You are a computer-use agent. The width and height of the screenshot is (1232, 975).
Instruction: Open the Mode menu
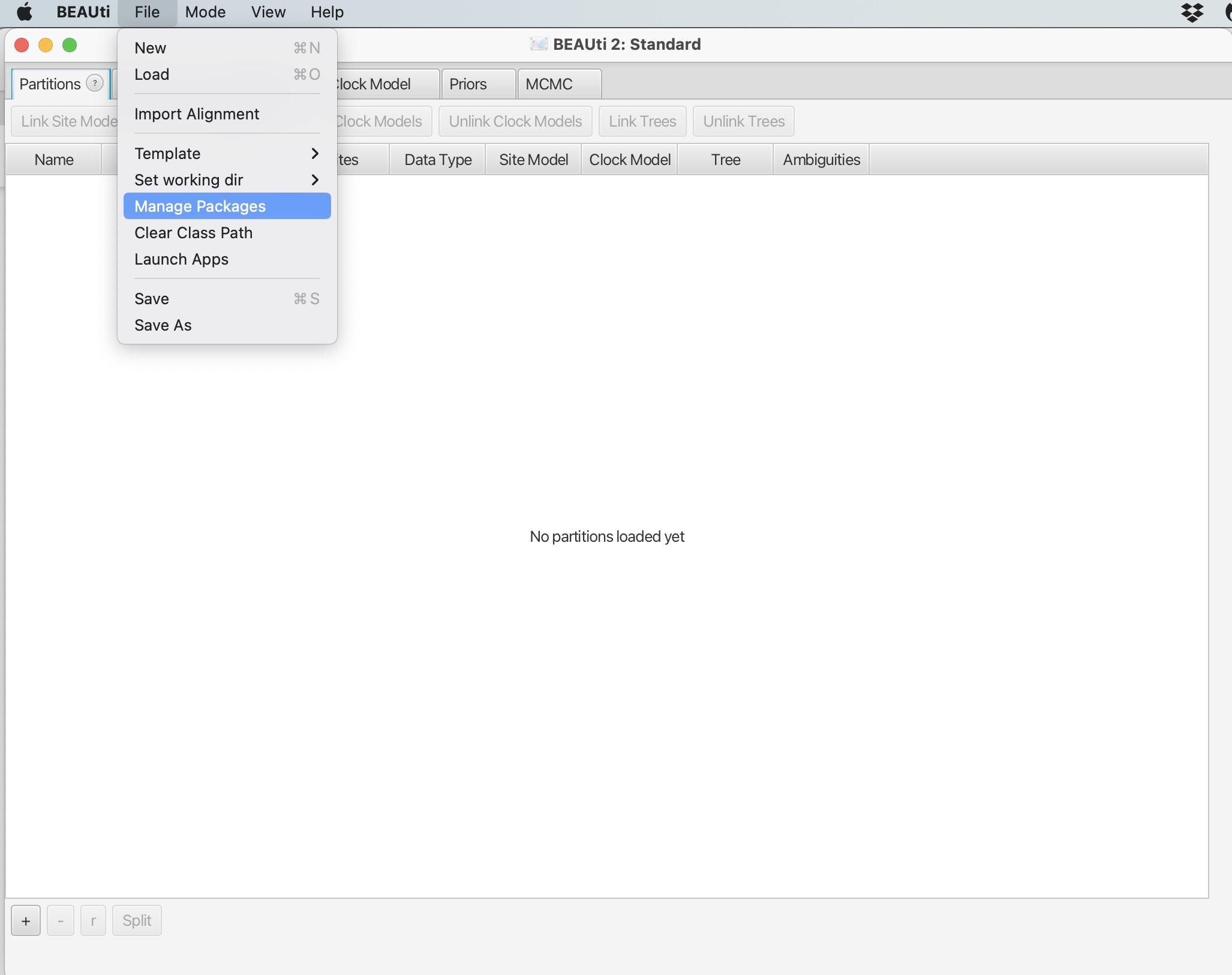tap(205, 12)
